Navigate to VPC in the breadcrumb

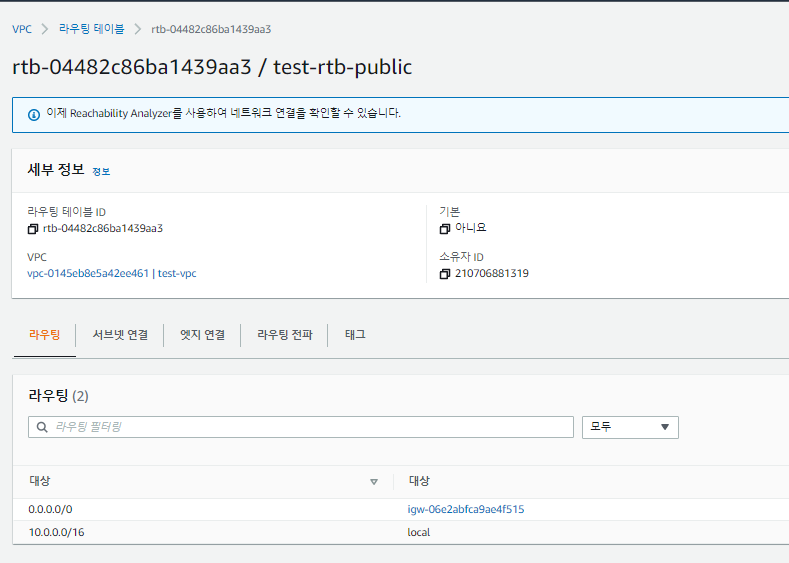pos(22,29)
